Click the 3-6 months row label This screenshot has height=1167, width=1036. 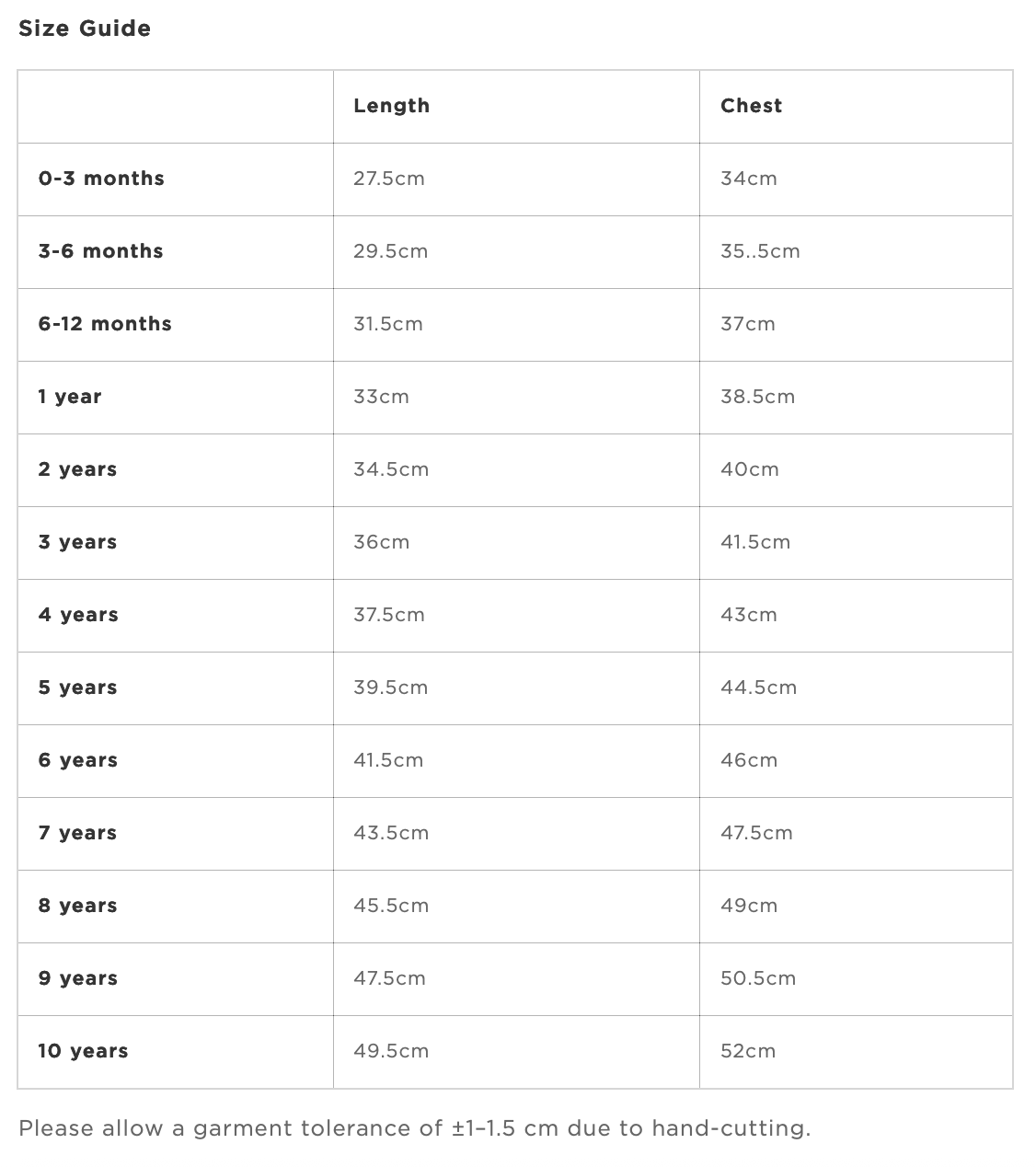click(x=100, y=251)
